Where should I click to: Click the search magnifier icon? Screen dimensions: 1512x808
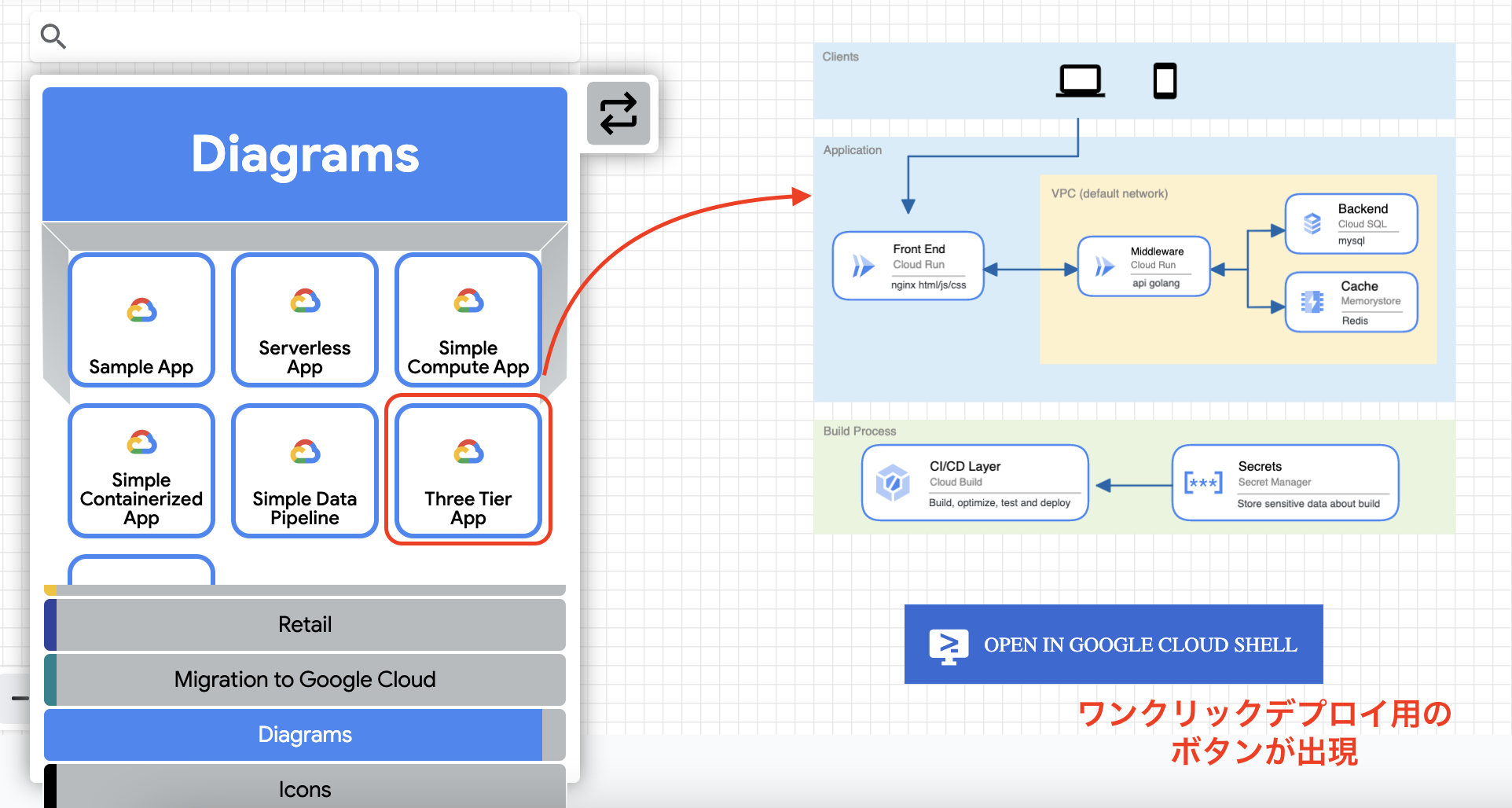52,36
